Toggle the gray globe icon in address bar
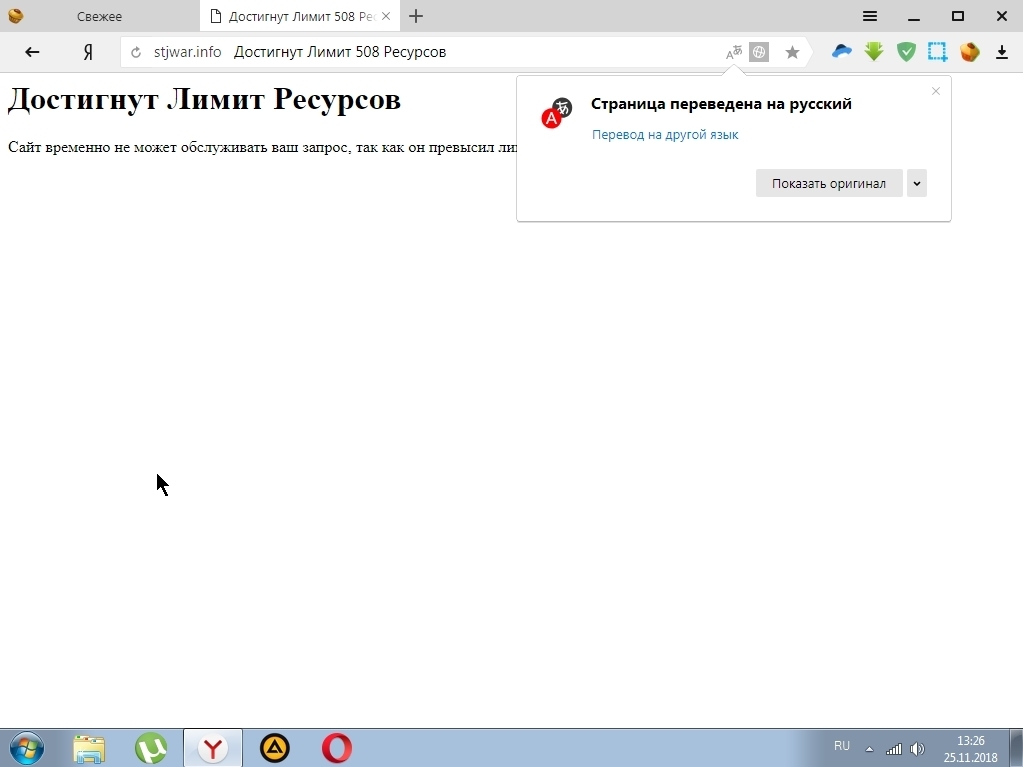1023x767 pixels. coord(759,53)
